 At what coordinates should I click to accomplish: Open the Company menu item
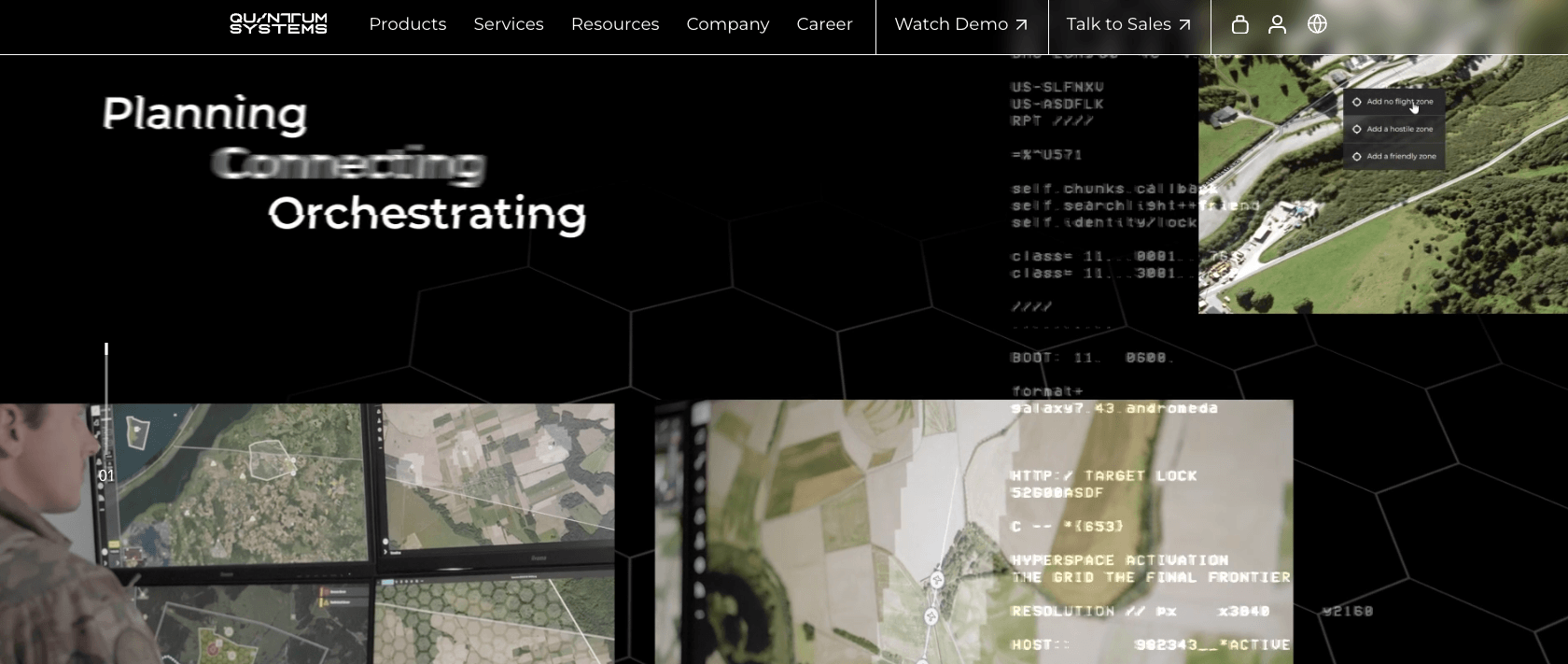(727, 24)
